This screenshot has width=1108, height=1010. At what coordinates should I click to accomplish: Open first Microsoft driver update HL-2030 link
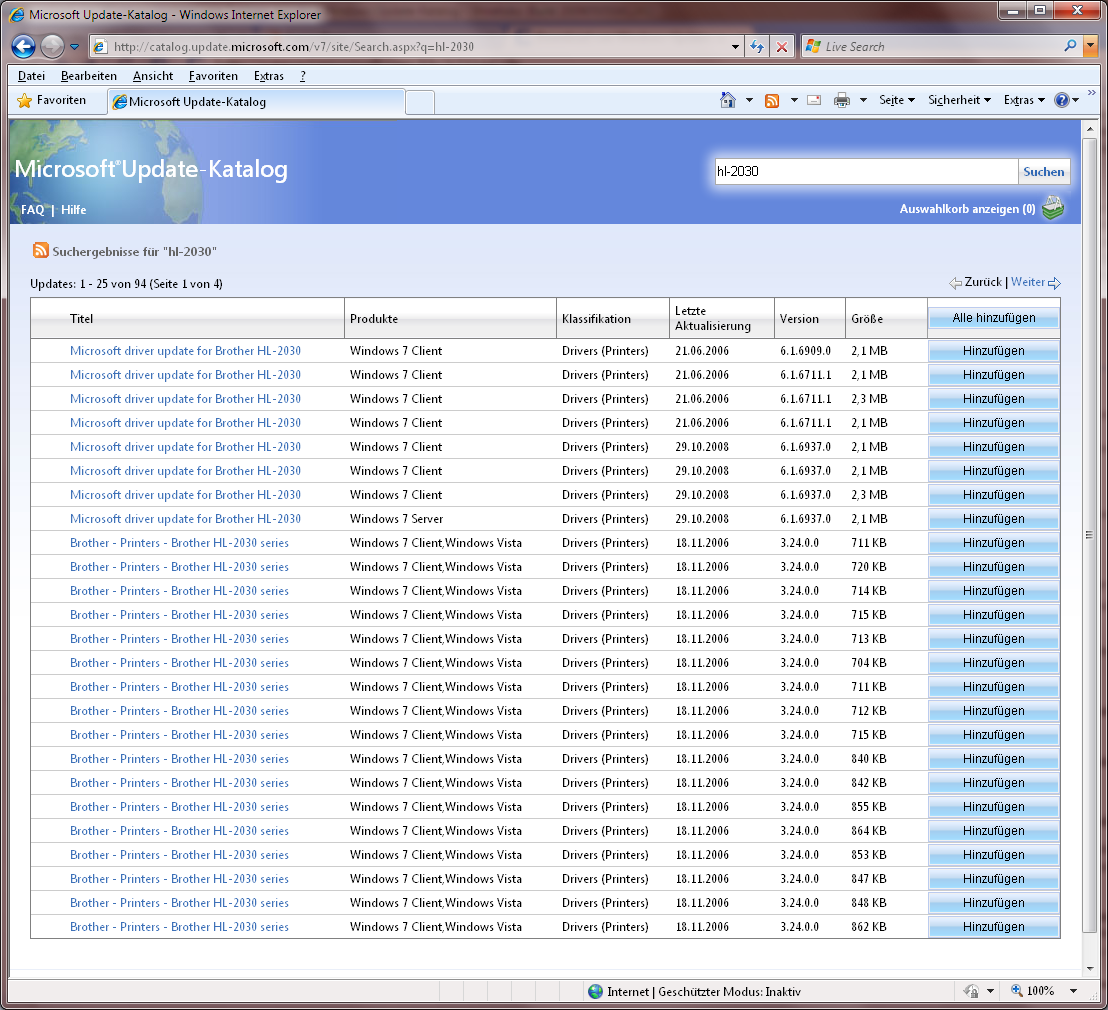[185, 351]
